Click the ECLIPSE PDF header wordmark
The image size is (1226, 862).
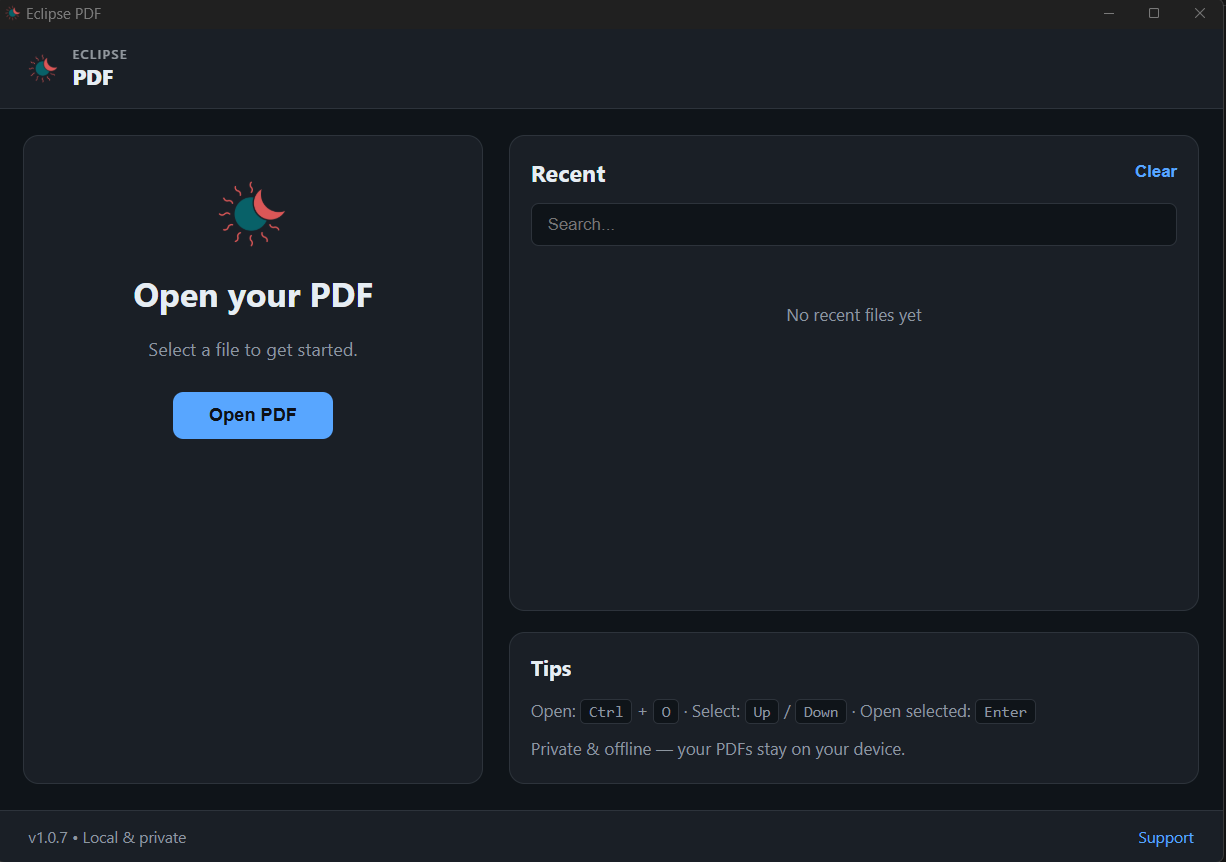tap(99, 68)
